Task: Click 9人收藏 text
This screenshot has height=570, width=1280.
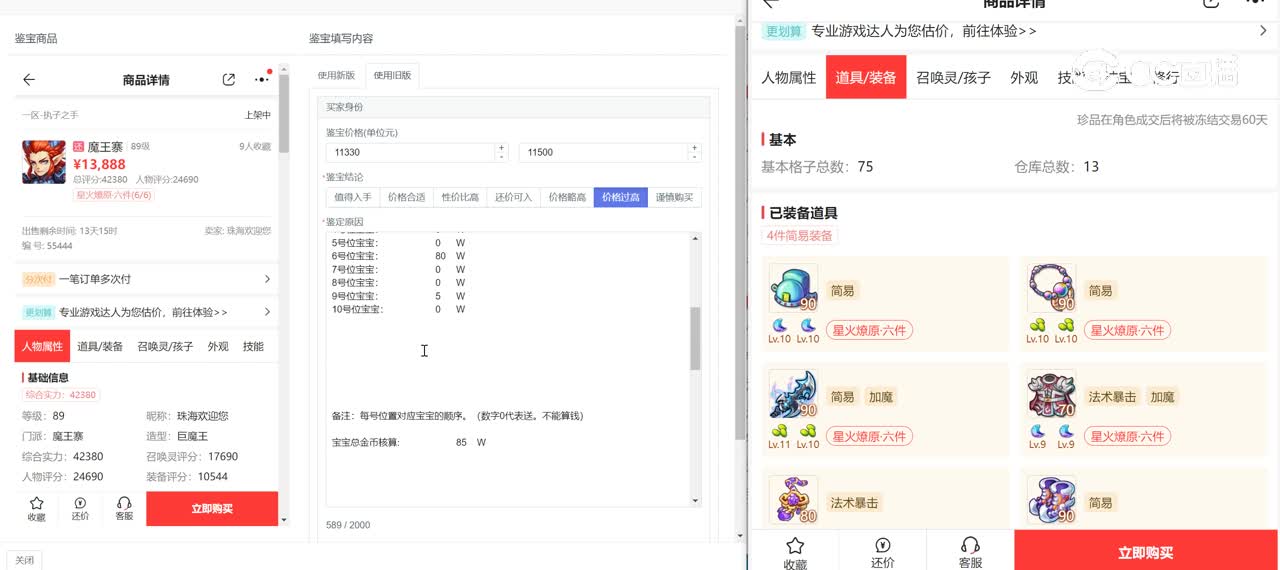Action: (x=255, y=146)
